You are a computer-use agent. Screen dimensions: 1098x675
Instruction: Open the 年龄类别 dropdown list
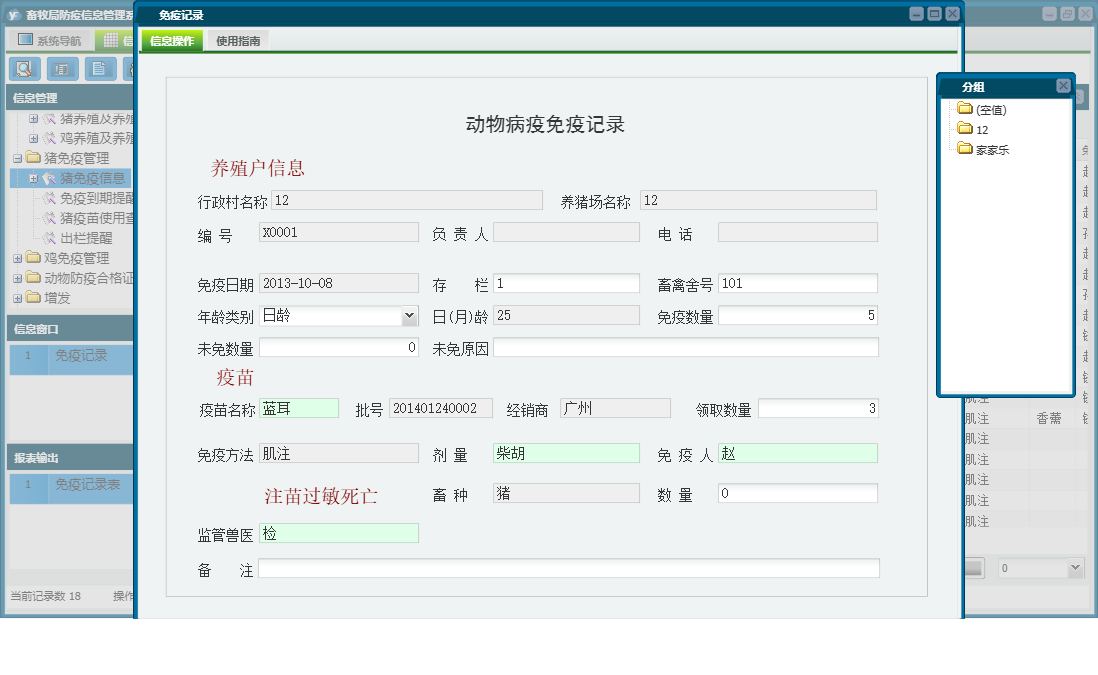coord(409,316)
